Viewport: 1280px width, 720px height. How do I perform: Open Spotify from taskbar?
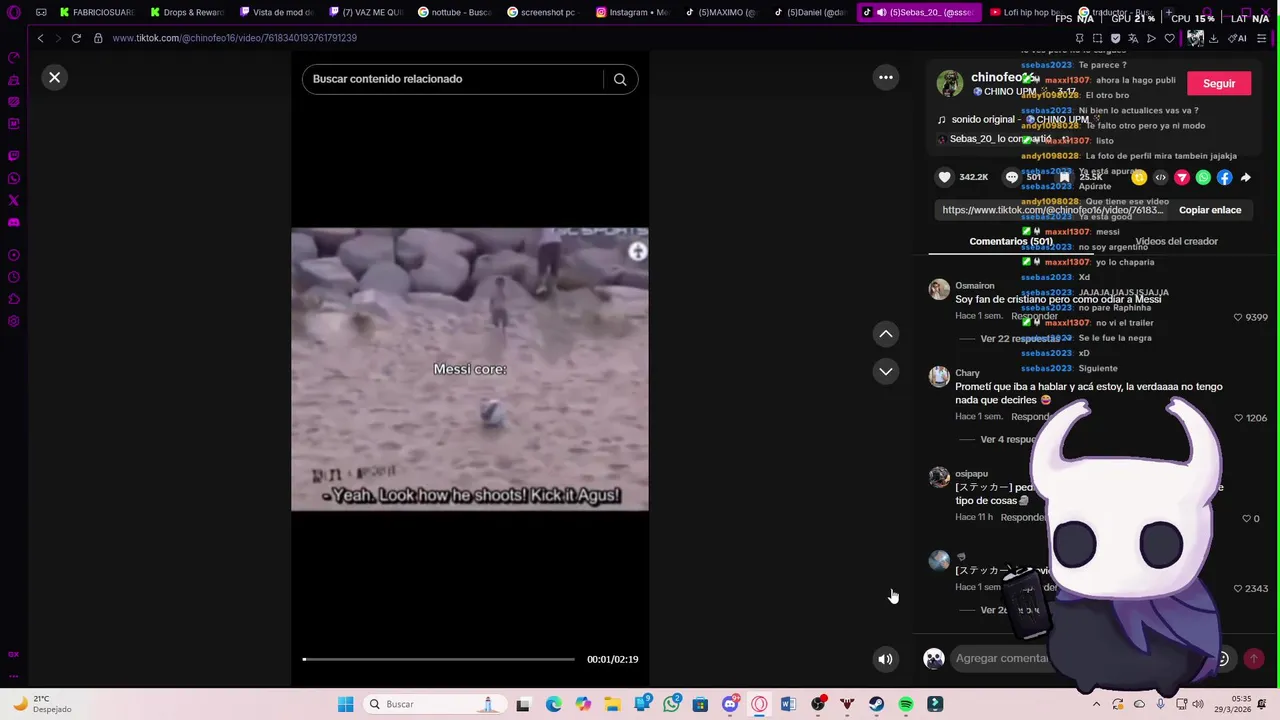pos(906,704)
